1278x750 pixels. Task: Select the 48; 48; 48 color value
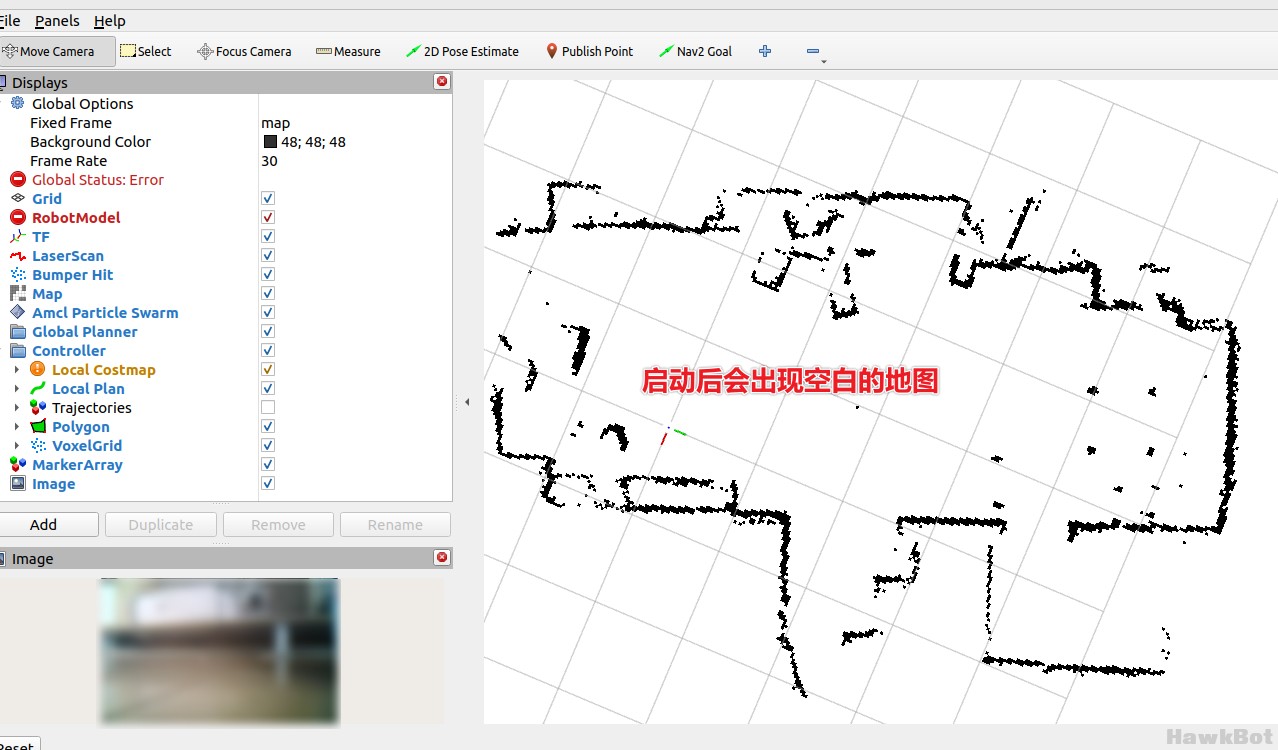tap(313, 142)
